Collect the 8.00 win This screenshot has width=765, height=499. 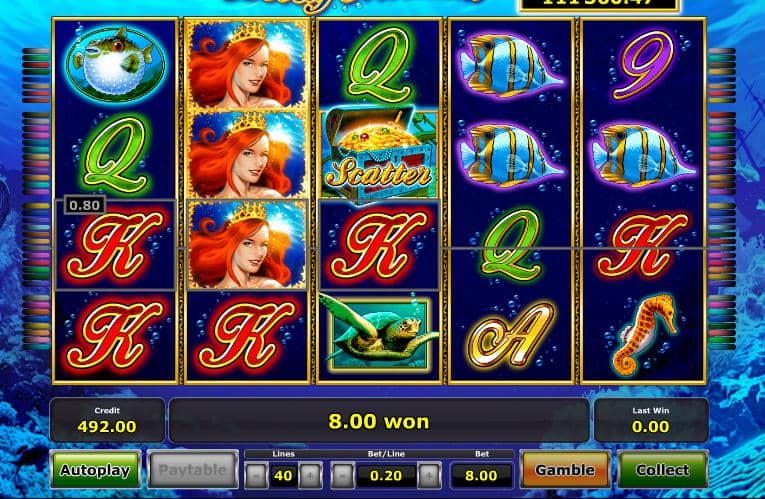(x=663, y=470)
